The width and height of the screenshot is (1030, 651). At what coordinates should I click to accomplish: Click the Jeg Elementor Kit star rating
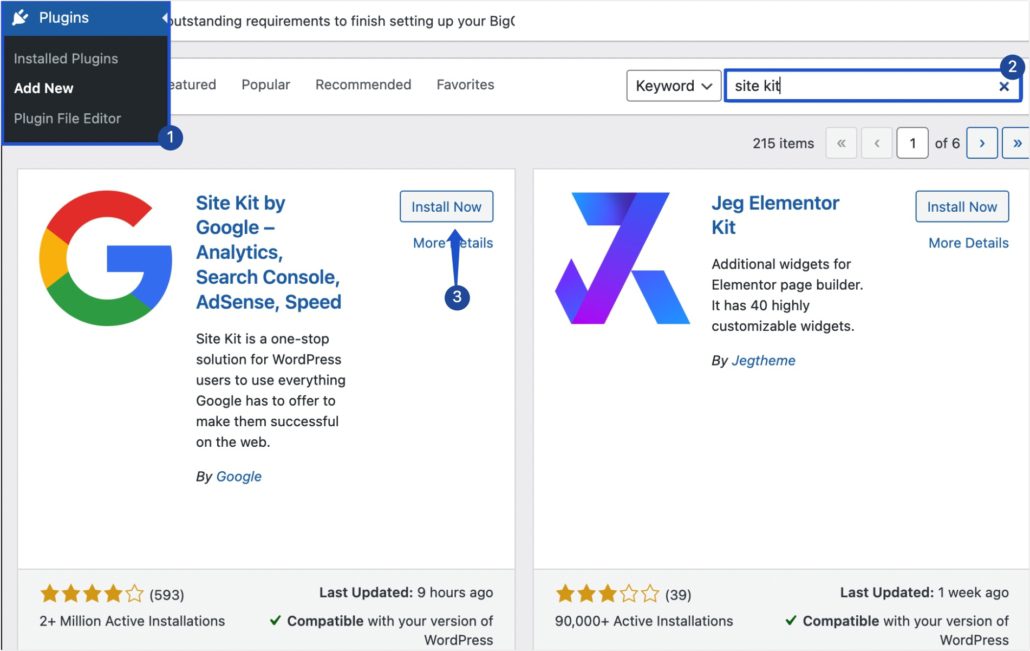(x=608, y=594)
